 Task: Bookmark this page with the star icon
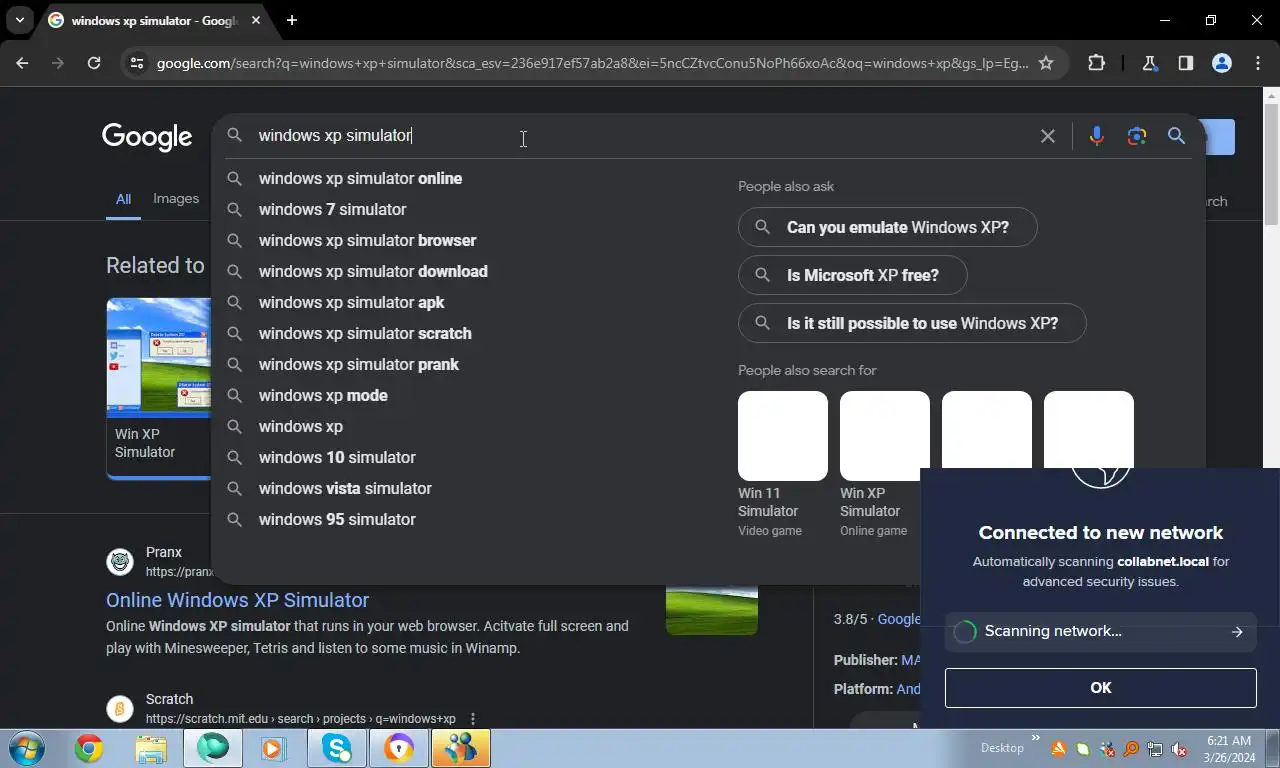(1046, 63)
